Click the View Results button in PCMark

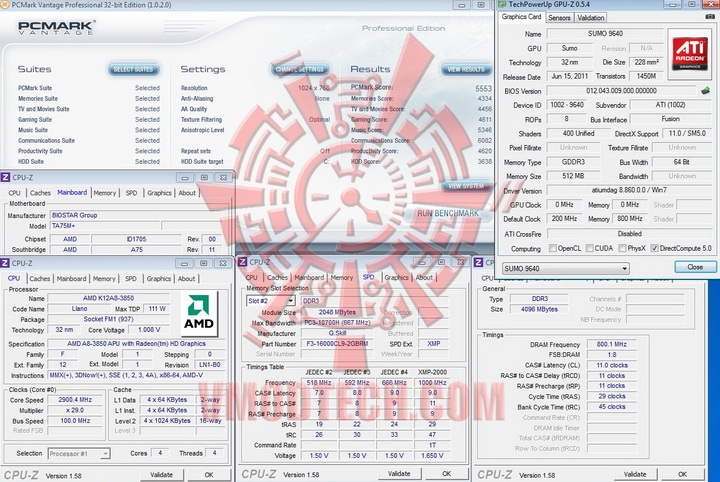(466, 69)
